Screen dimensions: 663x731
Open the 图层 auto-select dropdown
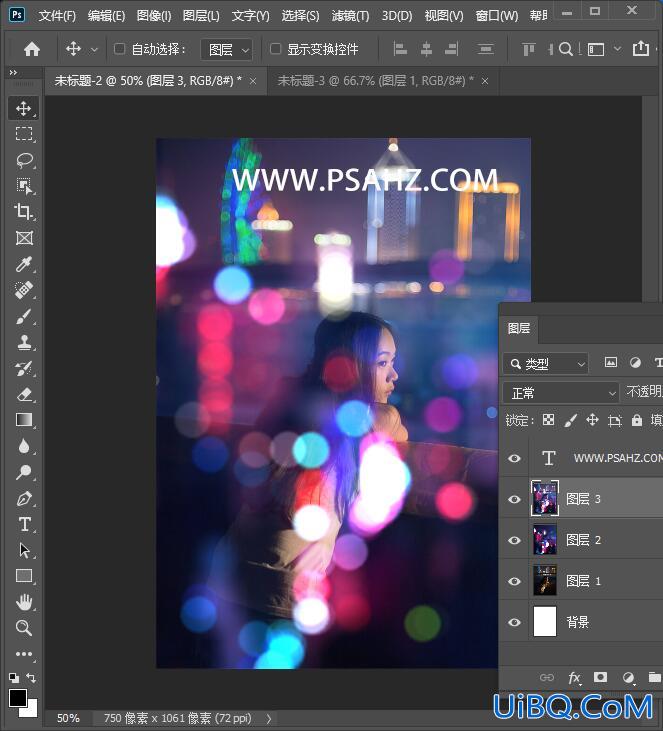pos(227,49)
